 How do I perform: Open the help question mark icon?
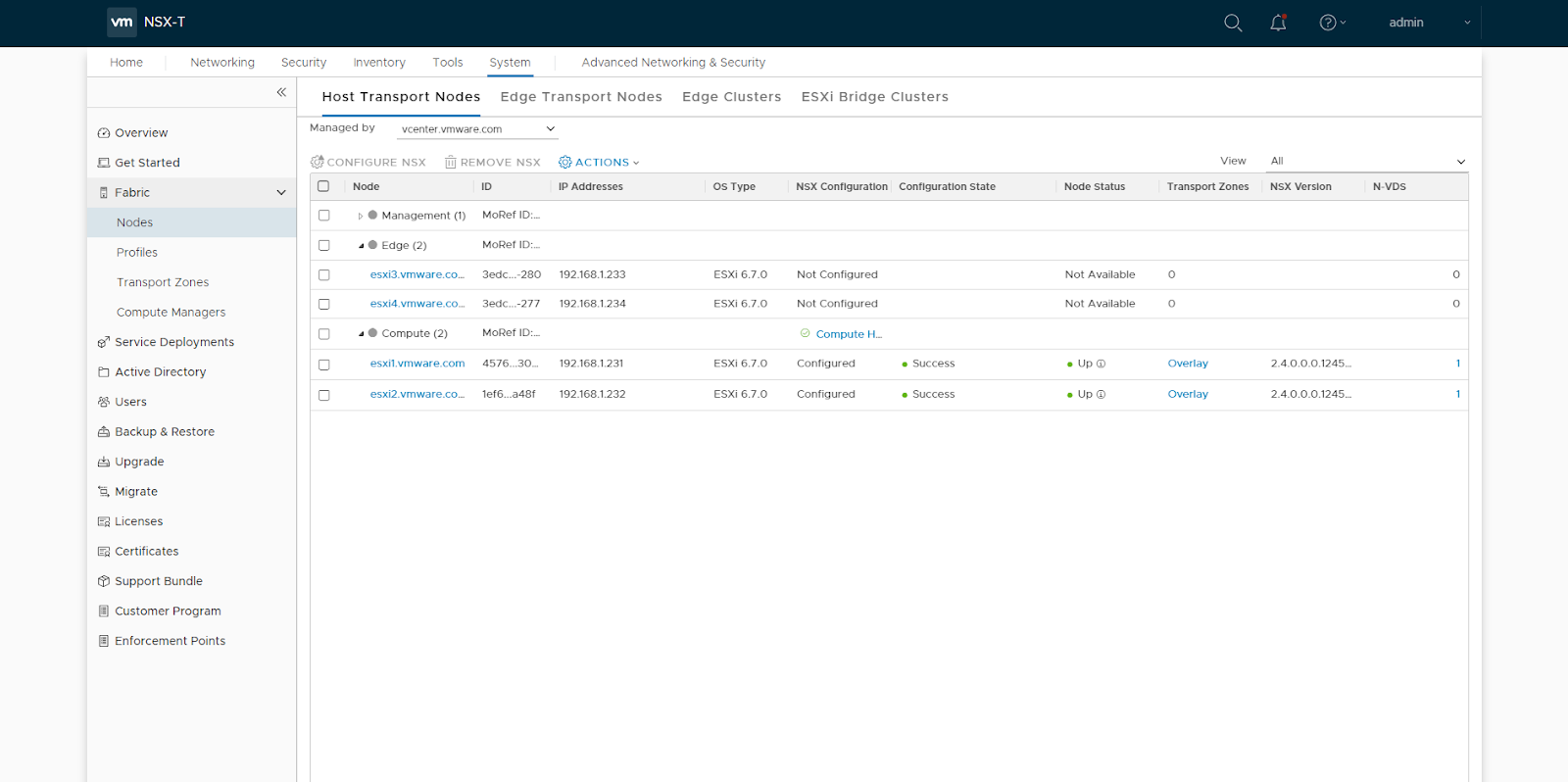coord(1328,23)
